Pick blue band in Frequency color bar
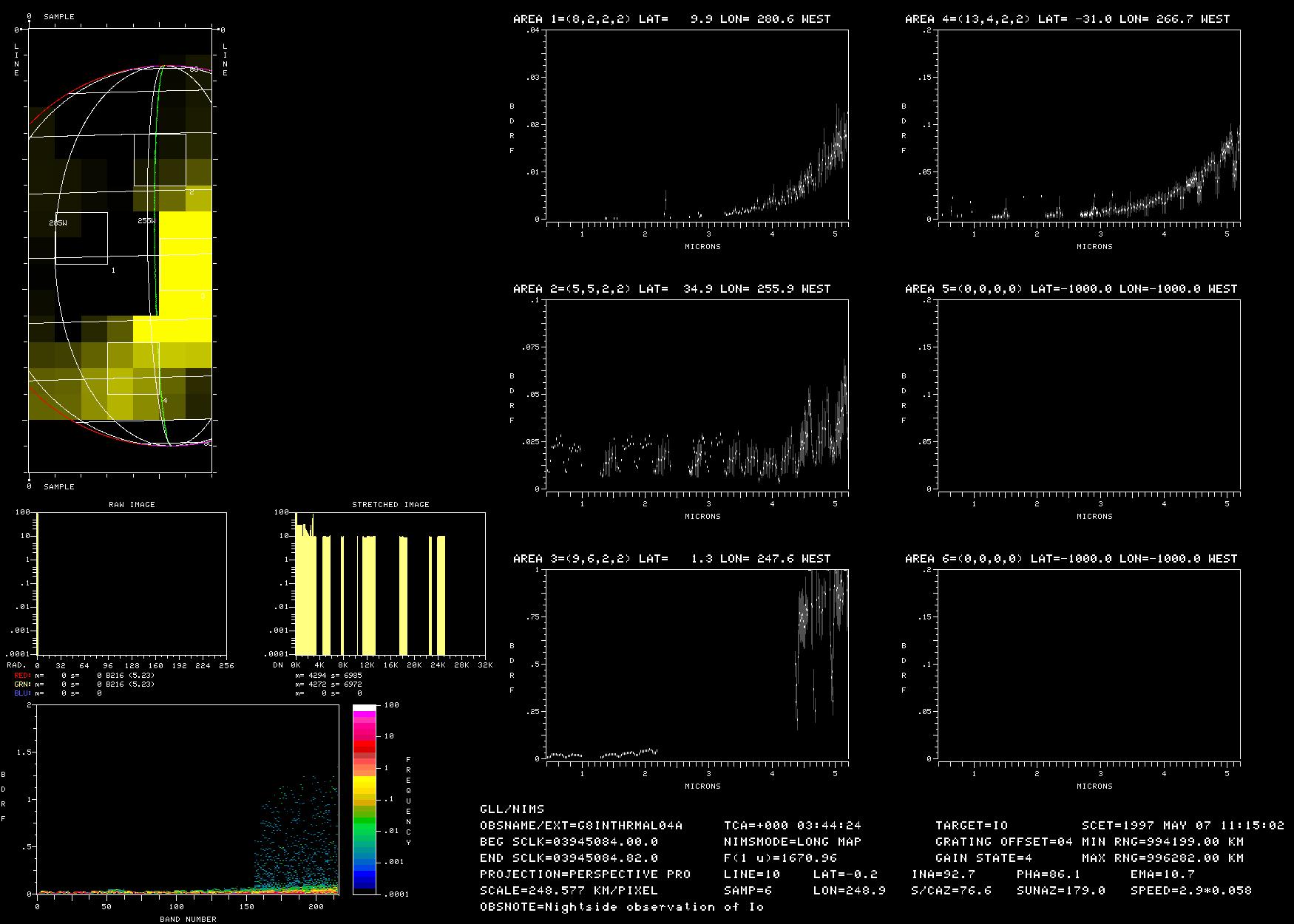The height and width of the screenshot is (924, 1294). [x=364, y=878]
